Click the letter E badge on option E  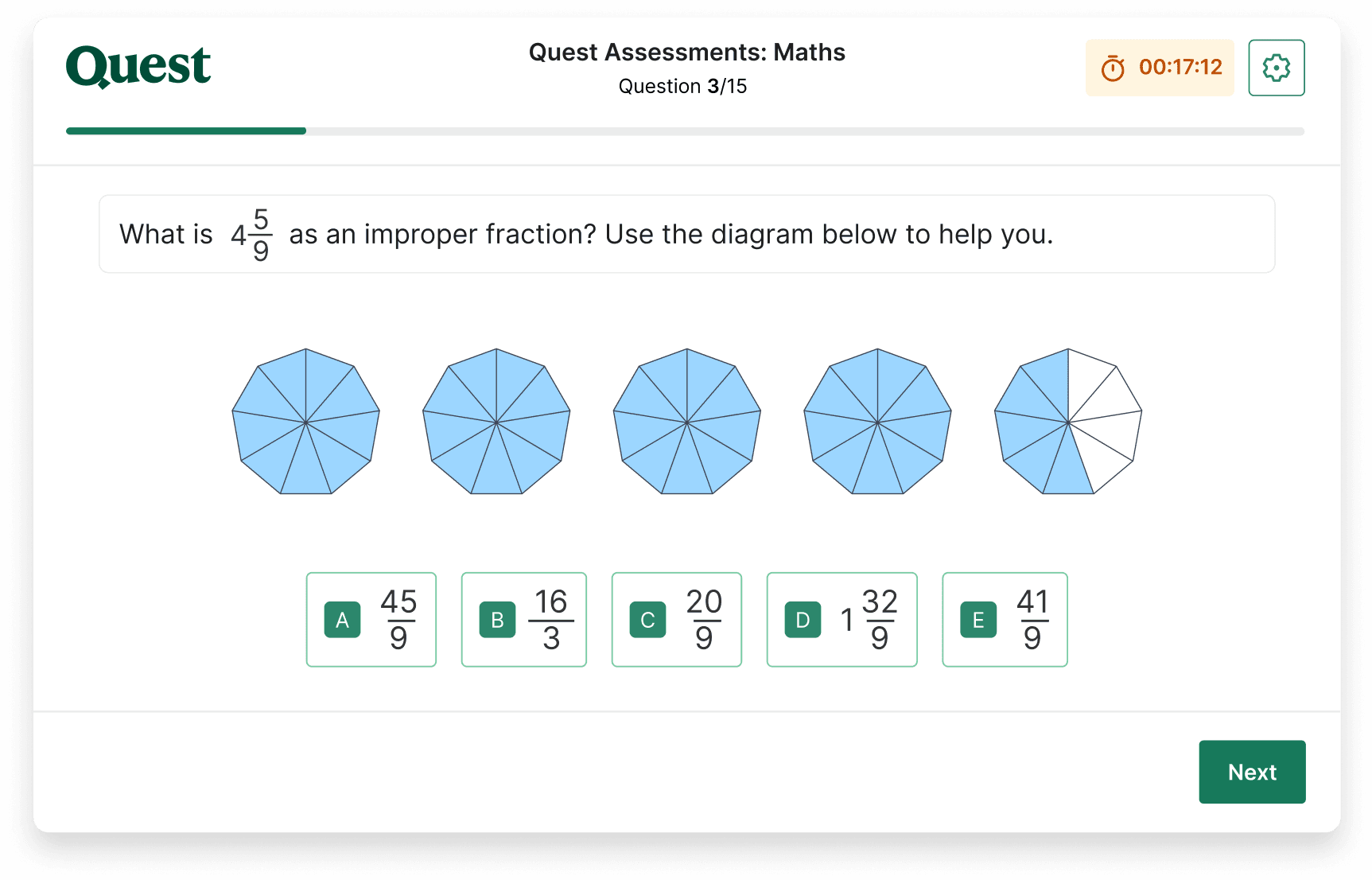point(978,619)
